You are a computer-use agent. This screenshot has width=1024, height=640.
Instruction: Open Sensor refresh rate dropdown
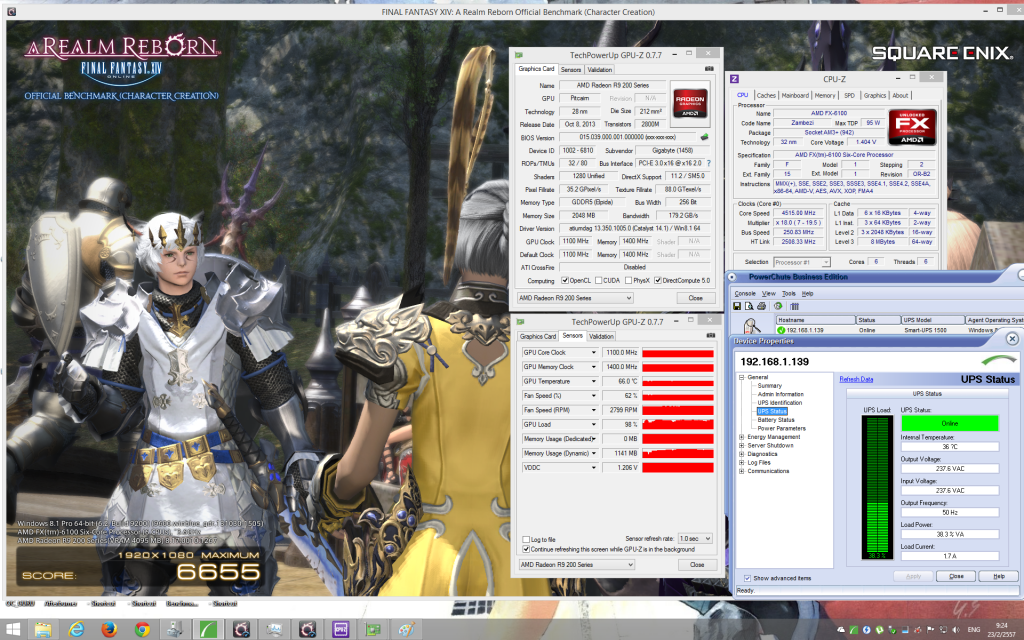[695, 539]
